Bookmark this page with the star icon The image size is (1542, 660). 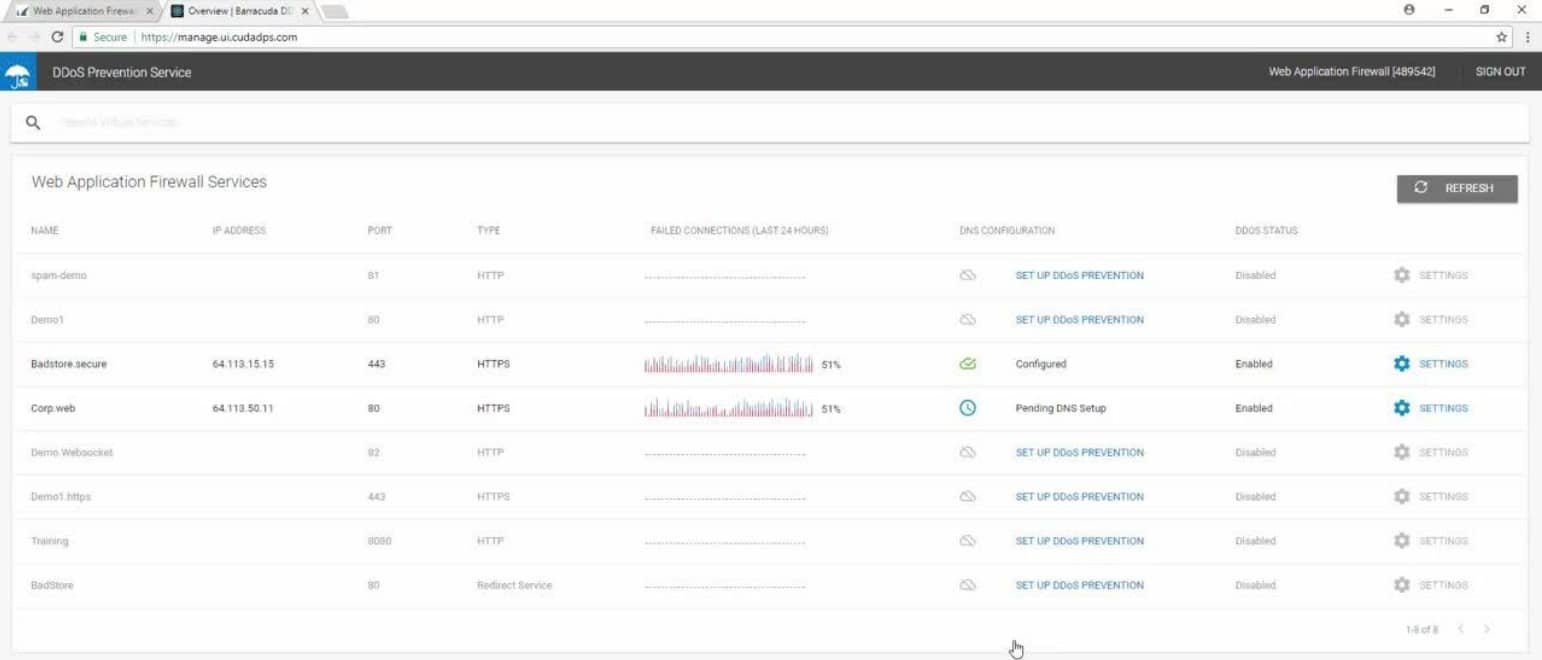coord(1501,38)
